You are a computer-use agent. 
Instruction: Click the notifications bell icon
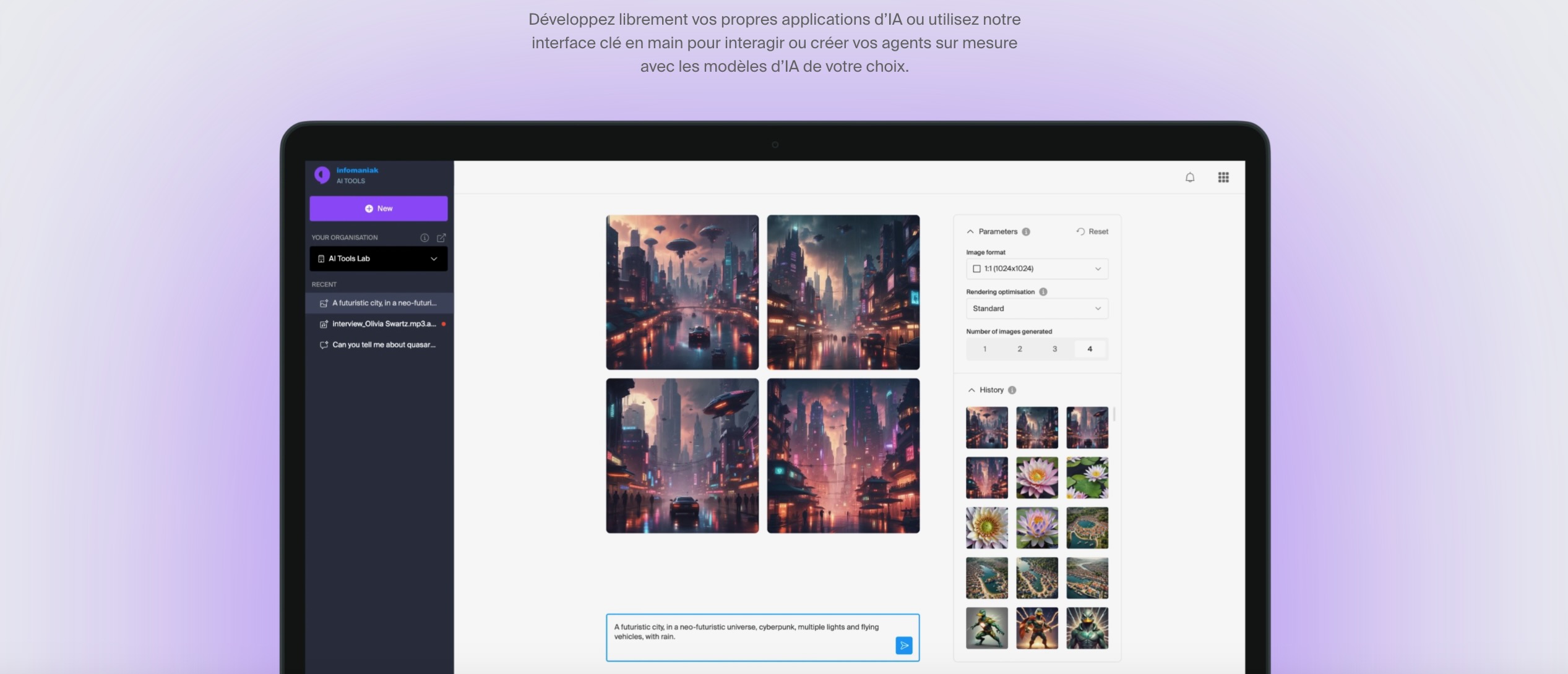(x=1189, y=177)
